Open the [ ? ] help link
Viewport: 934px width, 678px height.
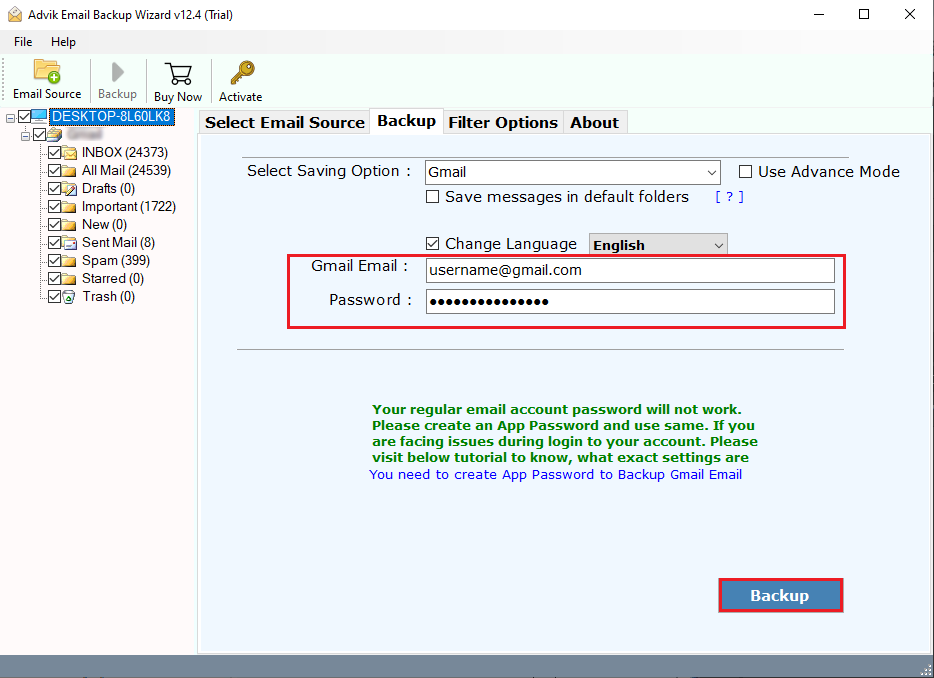[729, 197]
